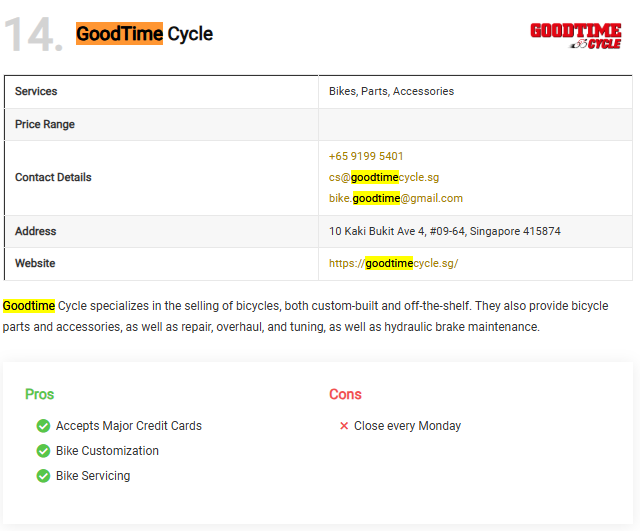Open the phone number +65 9199 5401 link
This screenshot has height=531, width=640.
(x=366, y=156)
